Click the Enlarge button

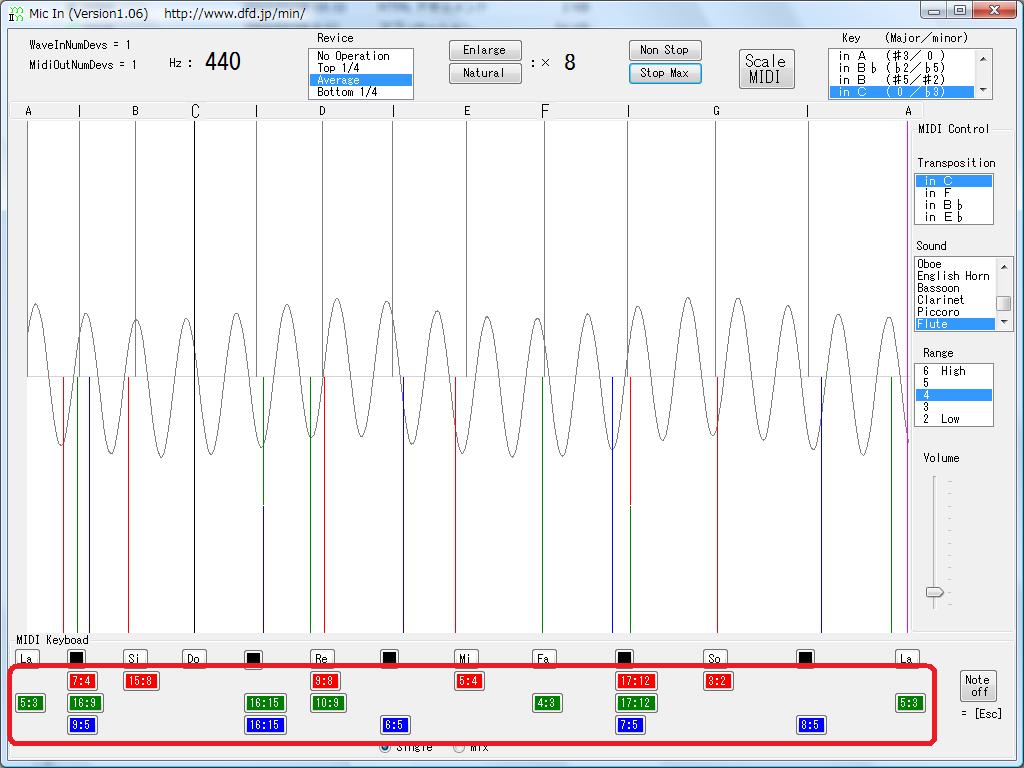(485, 50)
